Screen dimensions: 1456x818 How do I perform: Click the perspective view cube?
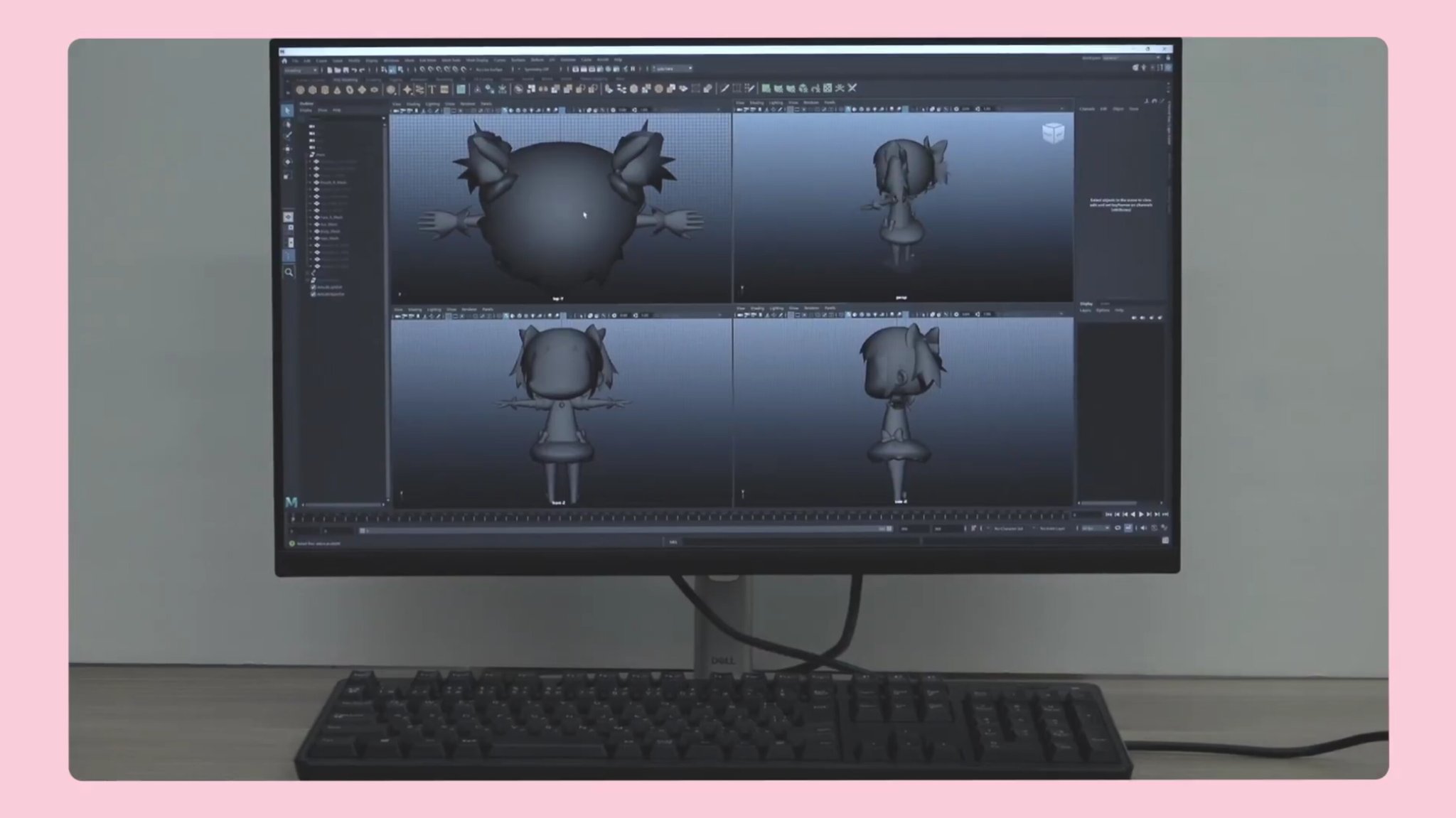click(1053, 133)
